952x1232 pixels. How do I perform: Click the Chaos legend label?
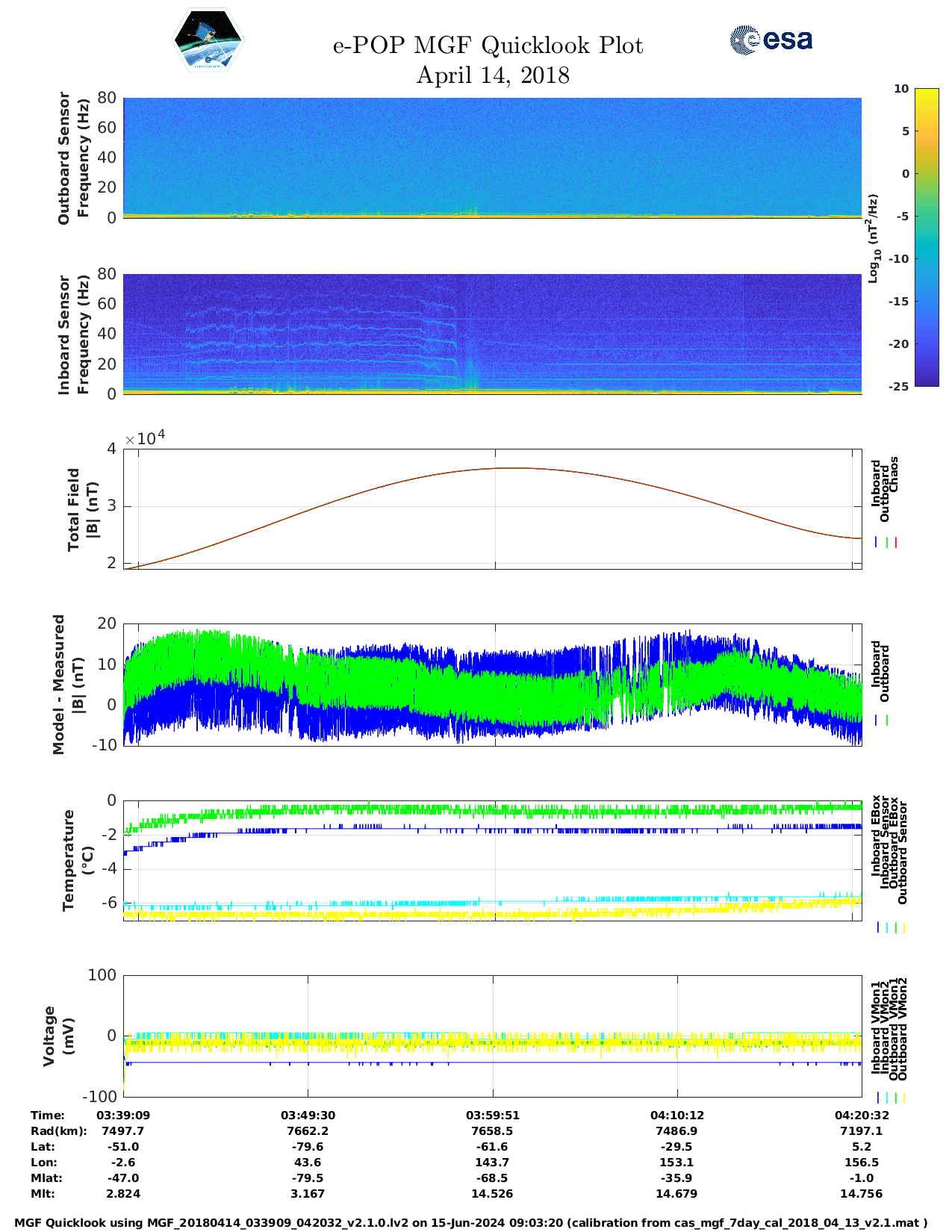click(x=894, y=475)
